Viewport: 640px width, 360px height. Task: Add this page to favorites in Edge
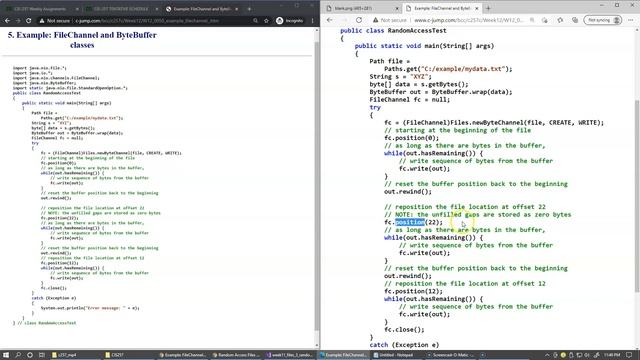tap(545, 20)
